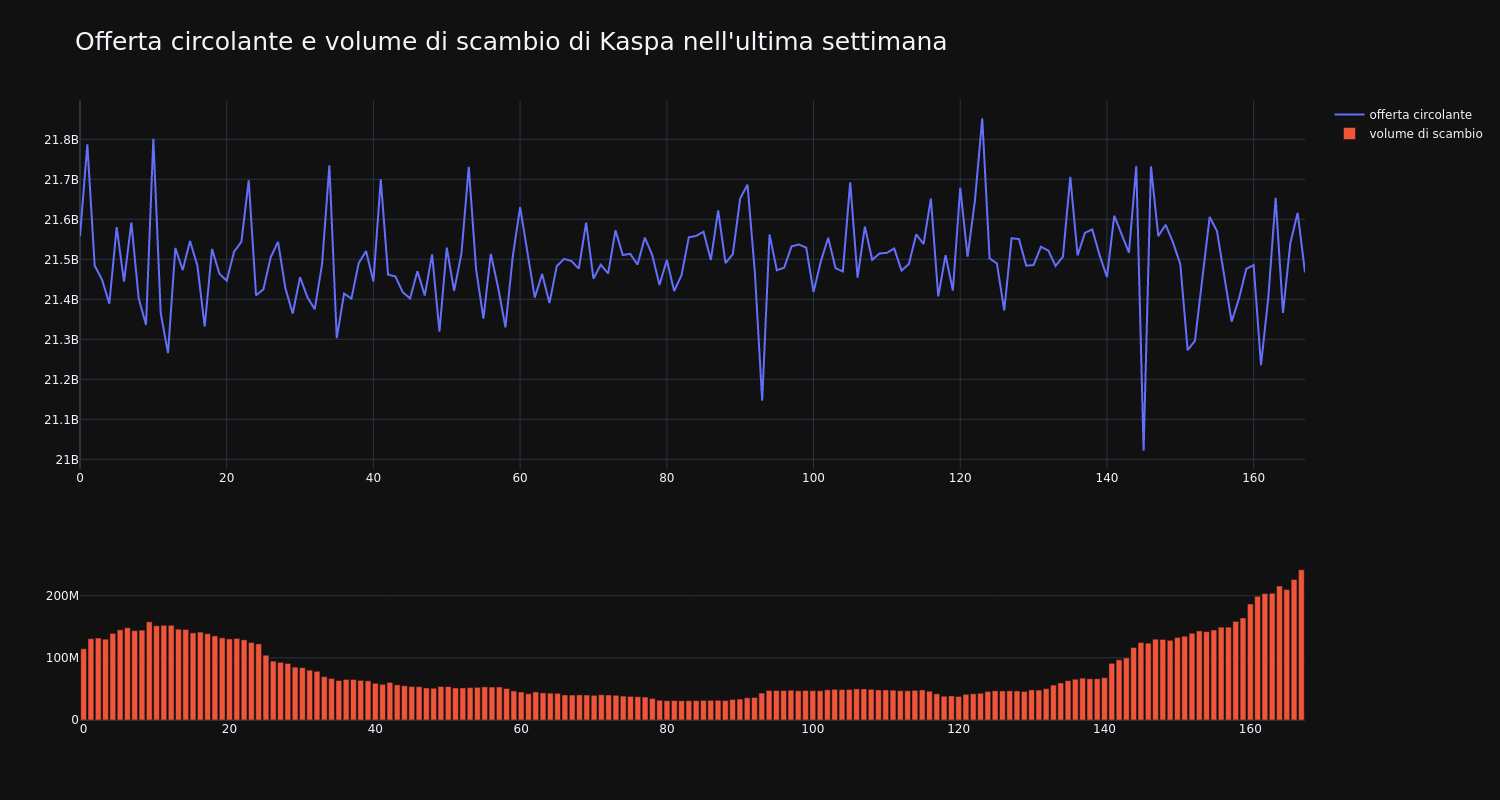The height and width of the screenshot is (800, 1500).
Task: Click the 160 tick on the line chart x-axis
Action: [1253, 478]
